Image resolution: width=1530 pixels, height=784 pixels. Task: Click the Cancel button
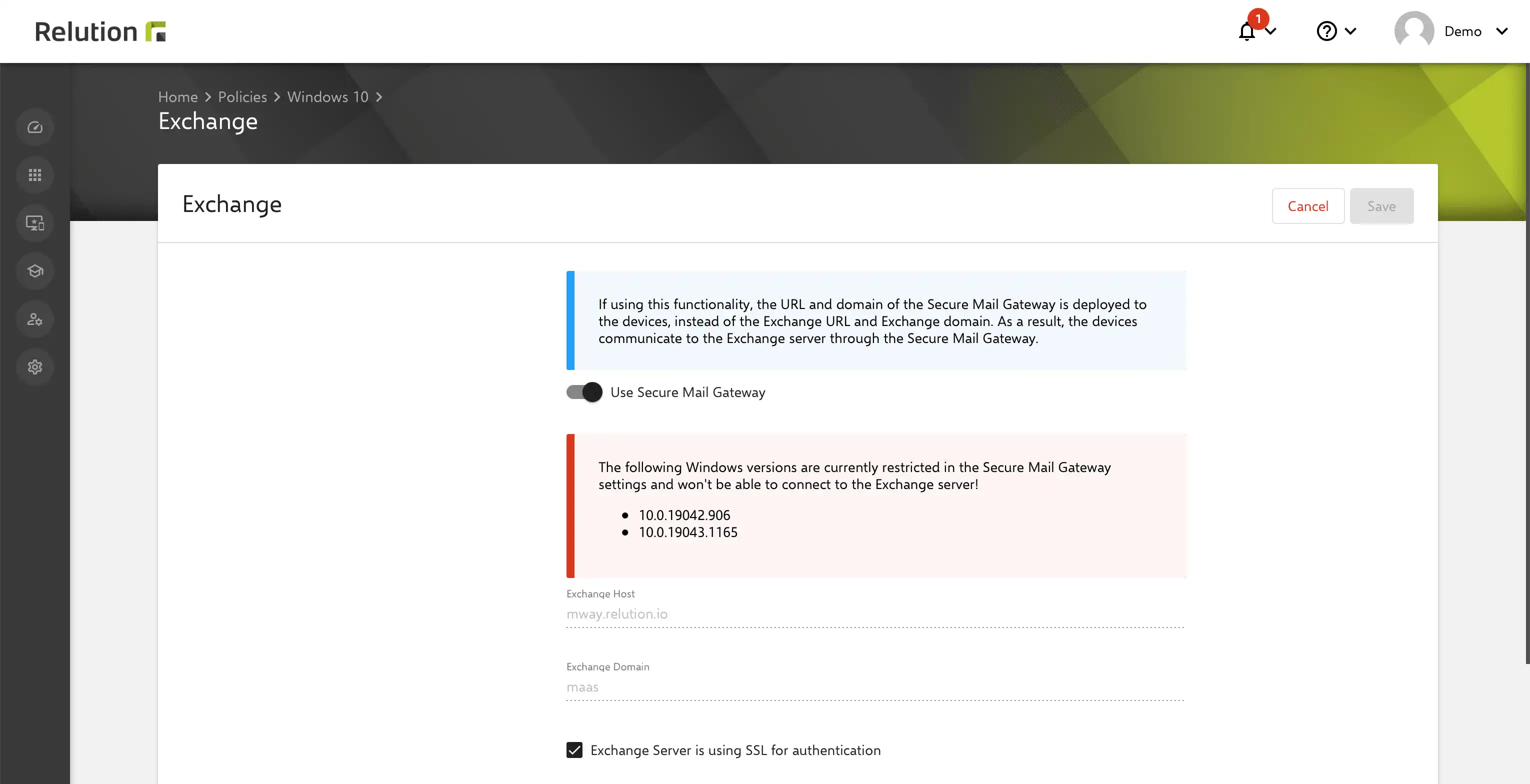coord(1308,206)
